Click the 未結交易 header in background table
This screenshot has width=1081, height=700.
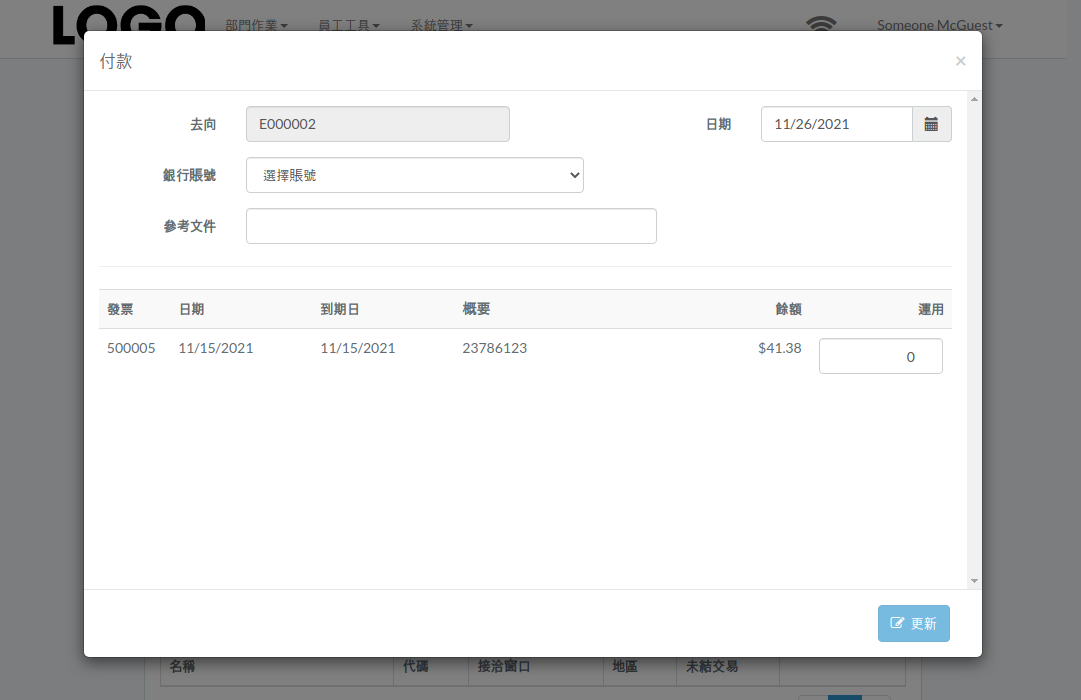711,666
